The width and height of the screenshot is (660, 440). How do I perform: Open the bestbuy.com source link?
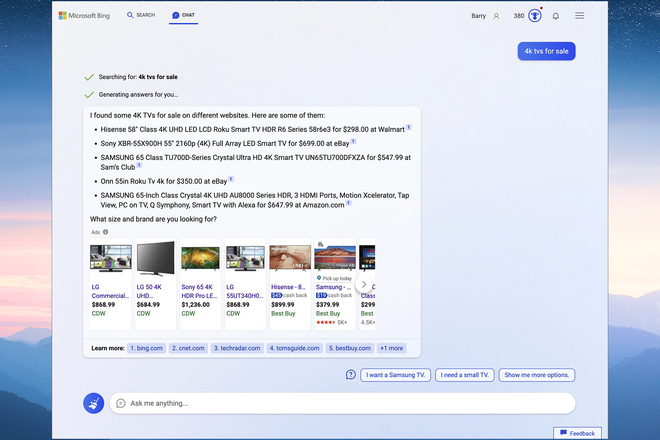[x=350, y=348]
